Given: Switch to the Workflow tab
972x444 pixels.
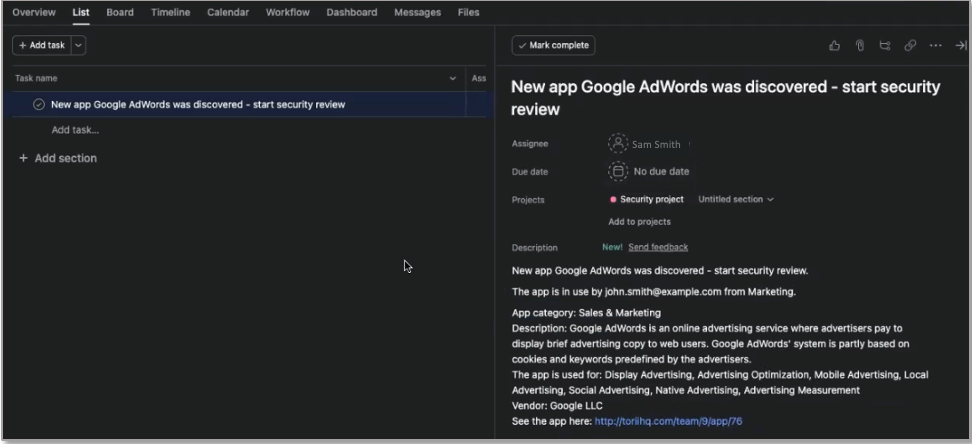Looking at the screenshot, I should click(288, 12).
